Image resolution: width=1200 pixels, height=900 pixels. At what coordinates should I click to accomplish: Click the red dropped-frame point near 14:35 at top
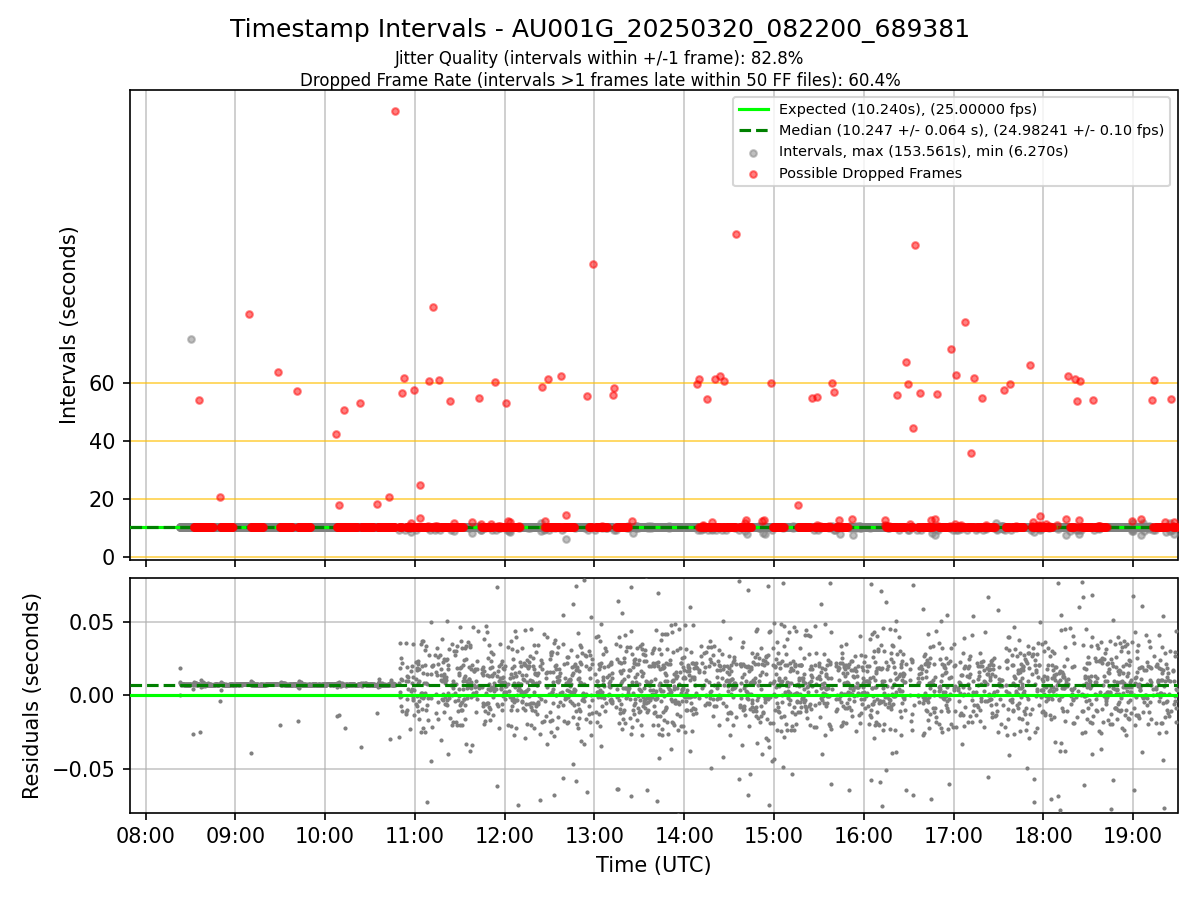(x=736, y=234)
